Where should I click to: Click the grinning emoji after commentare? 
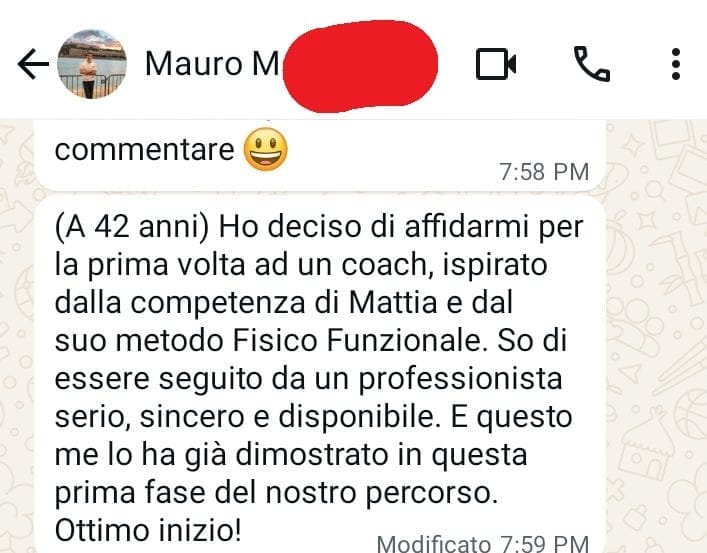(x=266, y=149)
